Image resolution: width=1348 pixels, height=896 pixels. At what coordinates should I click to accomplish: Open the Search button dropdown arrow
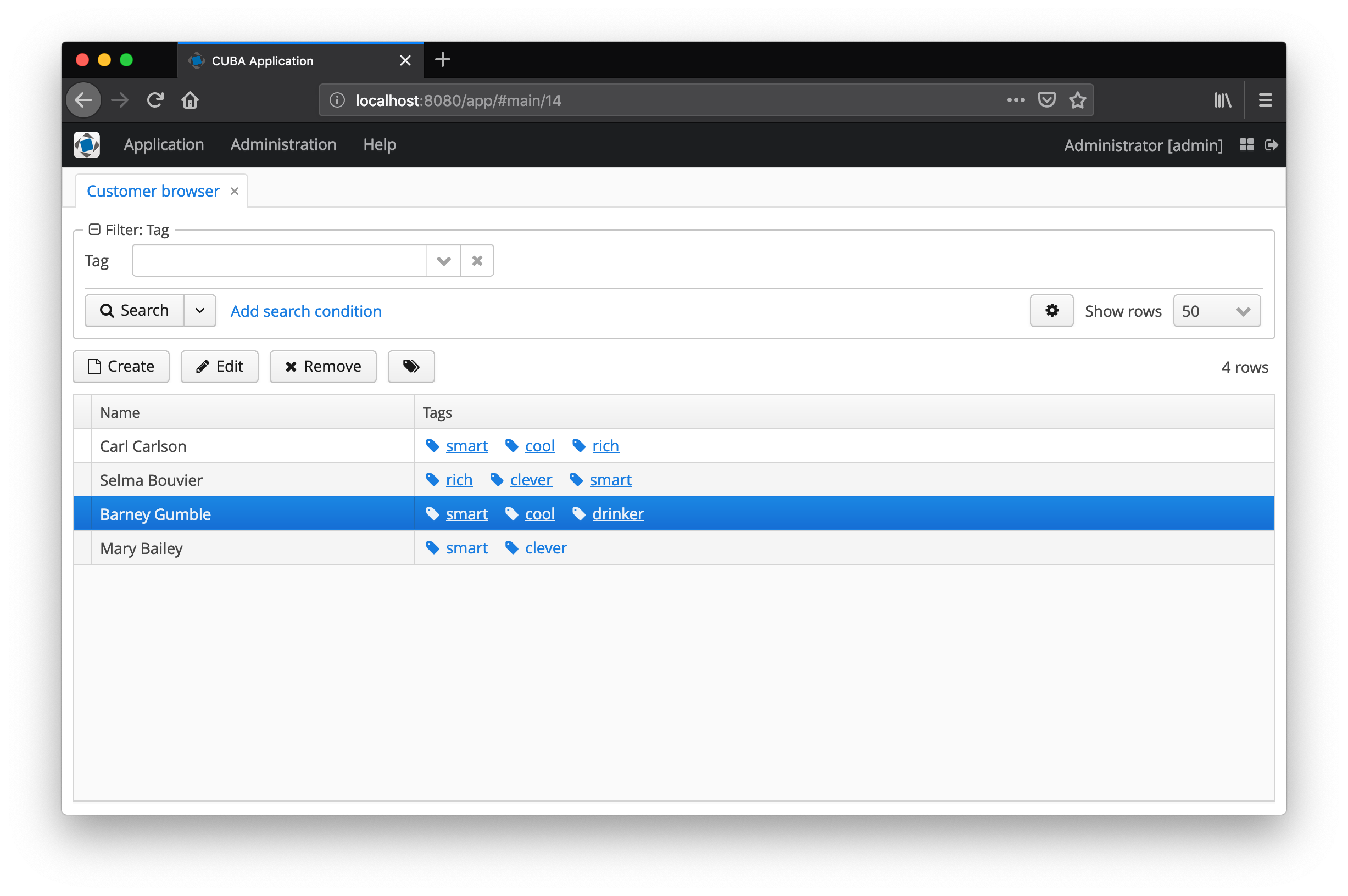(x=199, y=310)
